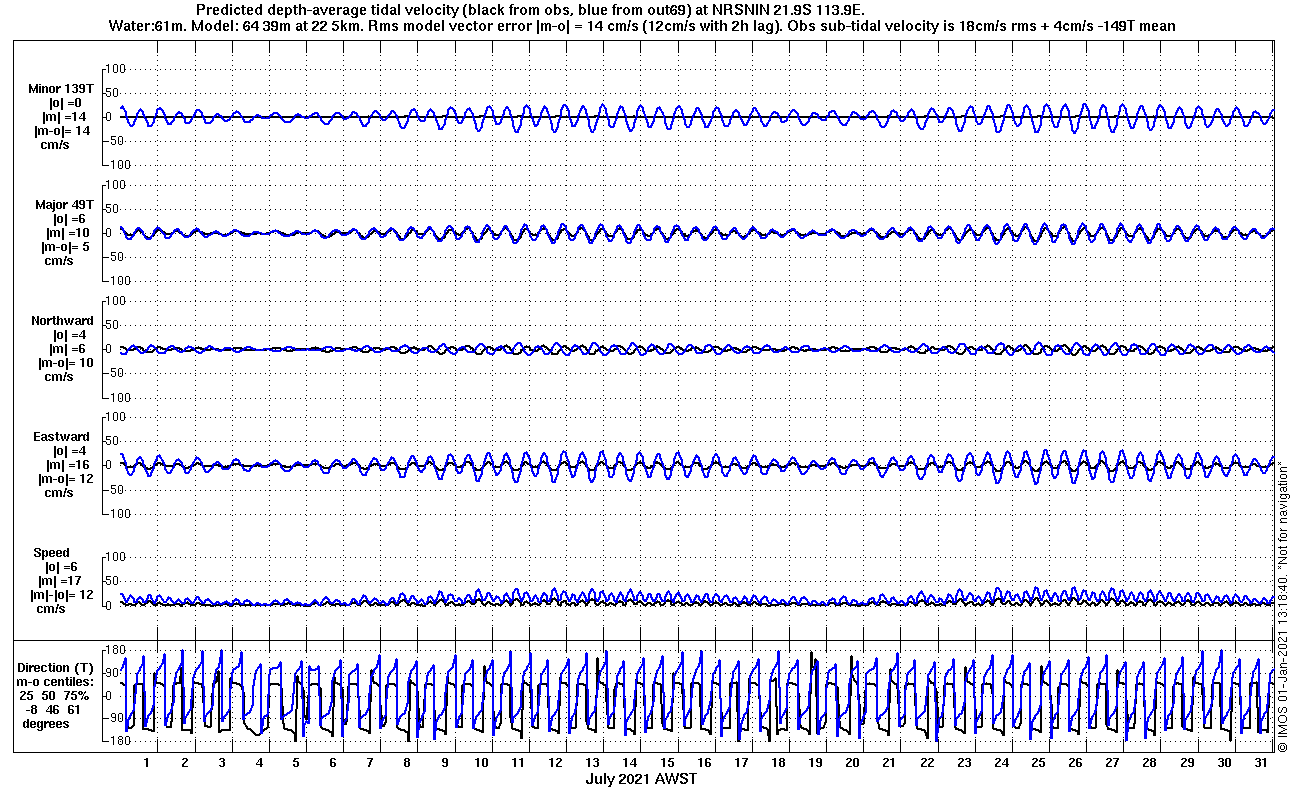Click the 100 tick on the Minor panel axis
The height and width of the screenshot is (800, 1300).
pos(115,68)
